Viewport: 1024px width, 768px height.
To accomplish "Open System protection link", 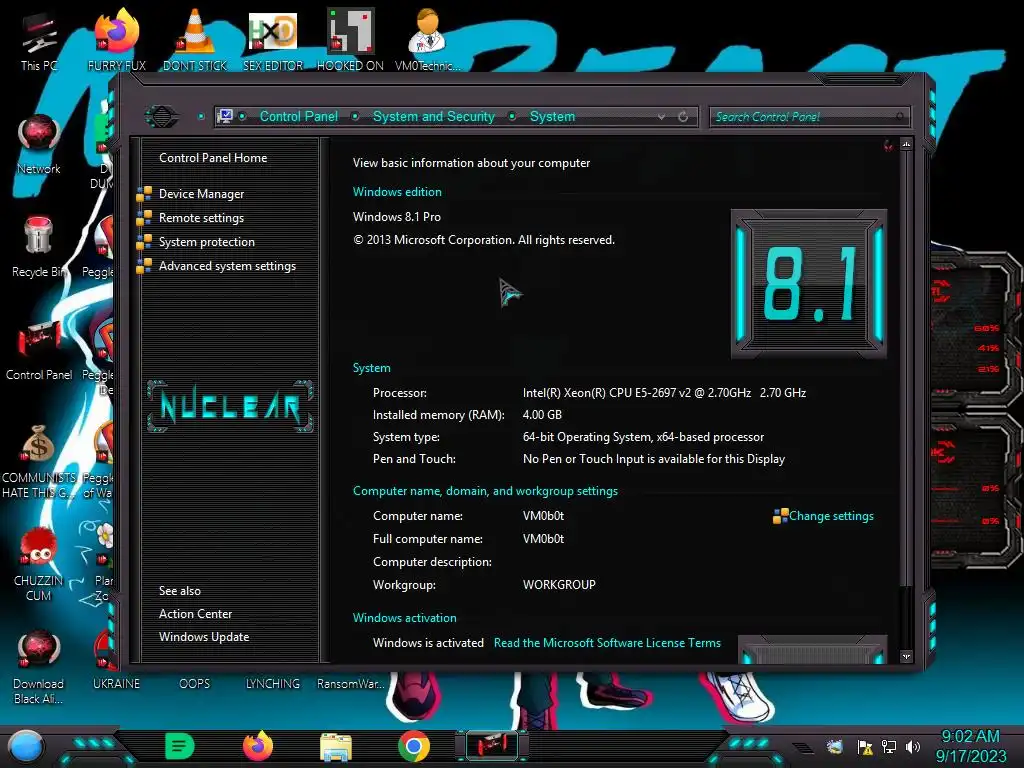I will 206,242.
